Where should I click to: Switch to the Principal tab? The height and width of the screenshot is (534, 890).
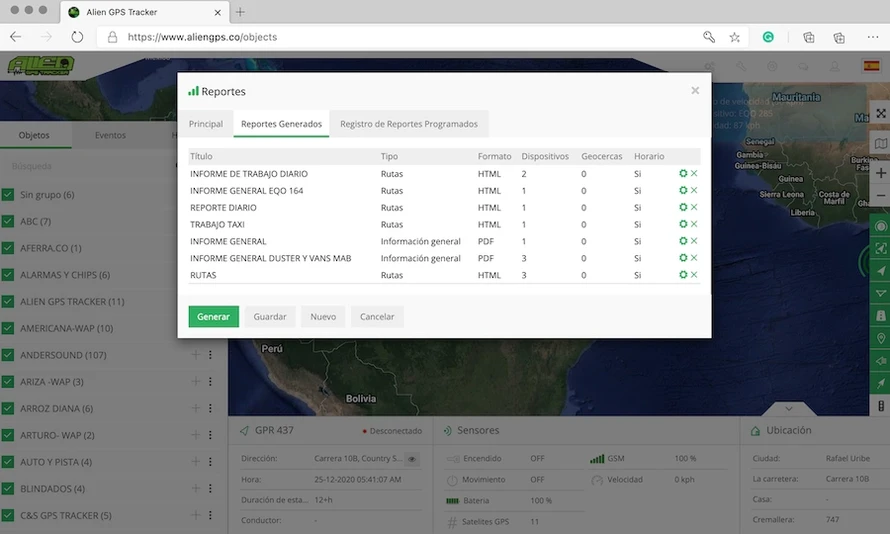coord(206,124)
